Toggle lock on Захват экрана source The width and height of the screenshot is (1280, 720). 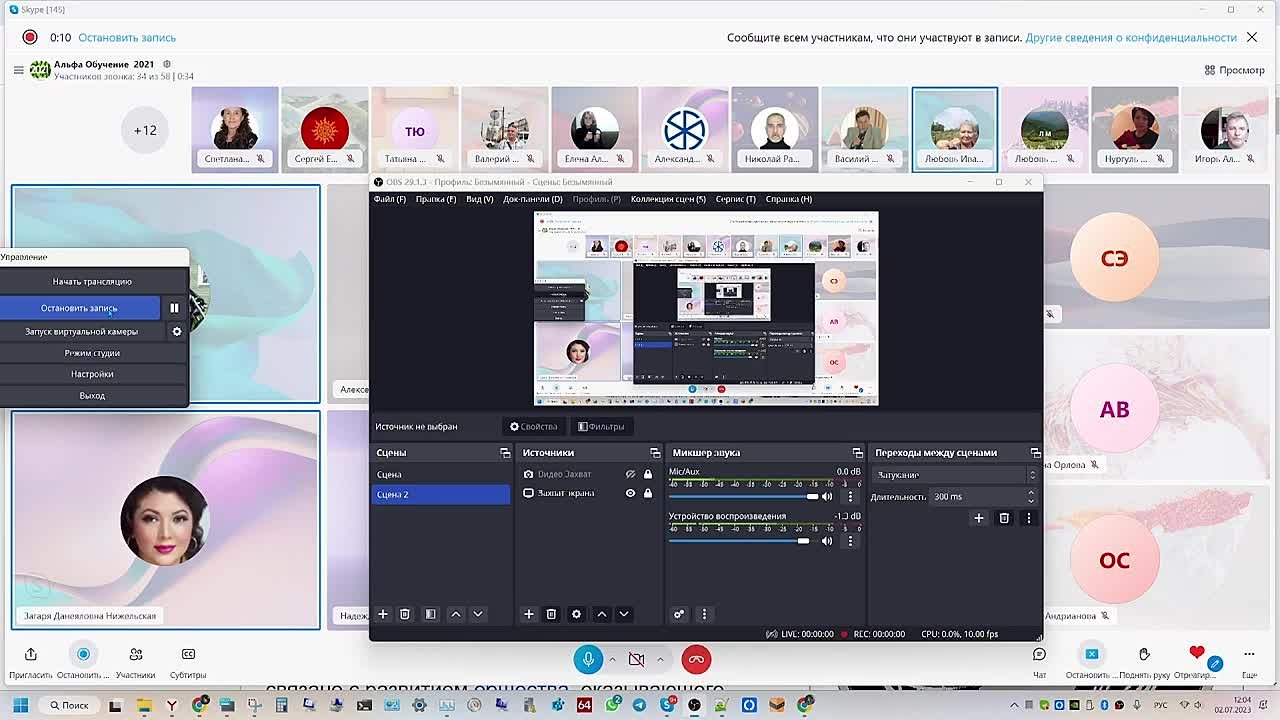(x=648, y=493)
